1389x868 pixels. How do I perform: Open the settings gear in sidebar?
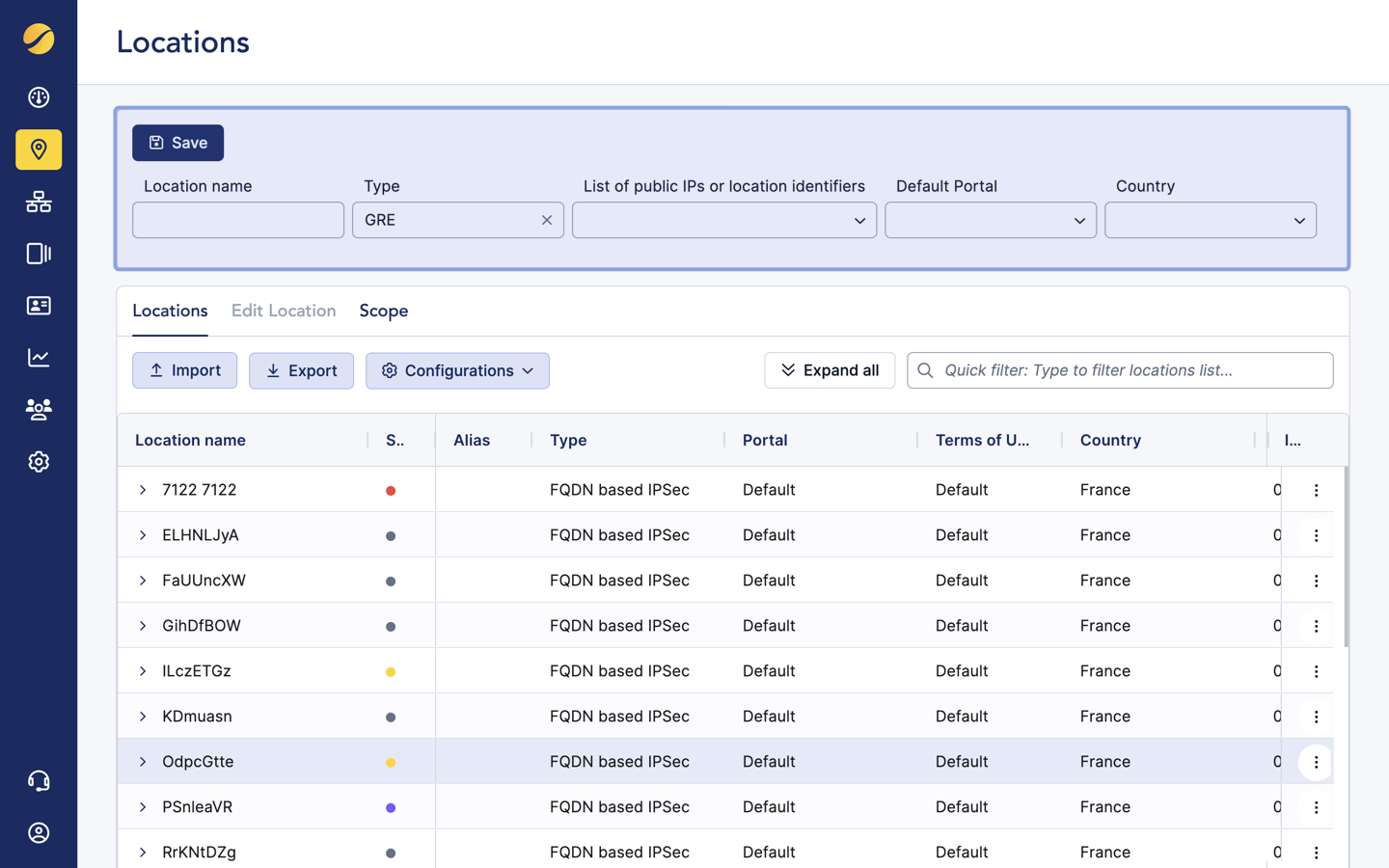[39, 462]
